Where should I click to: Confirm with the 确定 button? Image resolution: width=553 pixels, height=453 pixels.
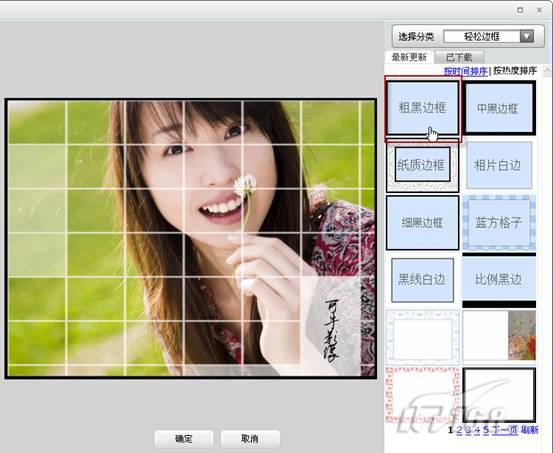click(184, 439)
